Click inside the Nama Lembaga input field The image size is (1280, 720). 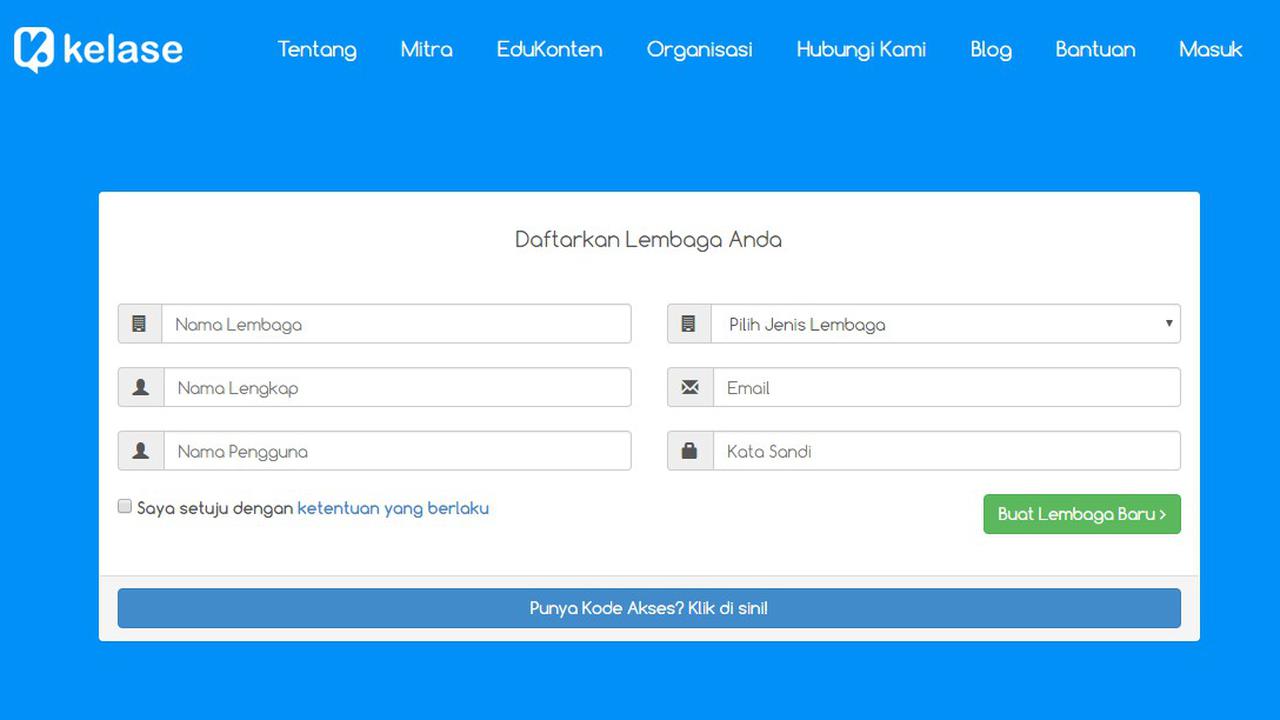396,323
